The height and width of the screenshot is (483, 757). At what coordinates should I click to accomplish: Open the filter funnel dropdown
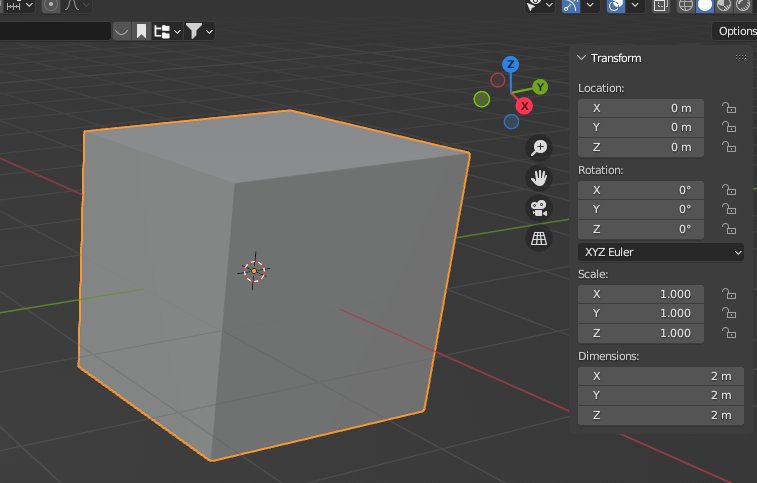(200, 31)
